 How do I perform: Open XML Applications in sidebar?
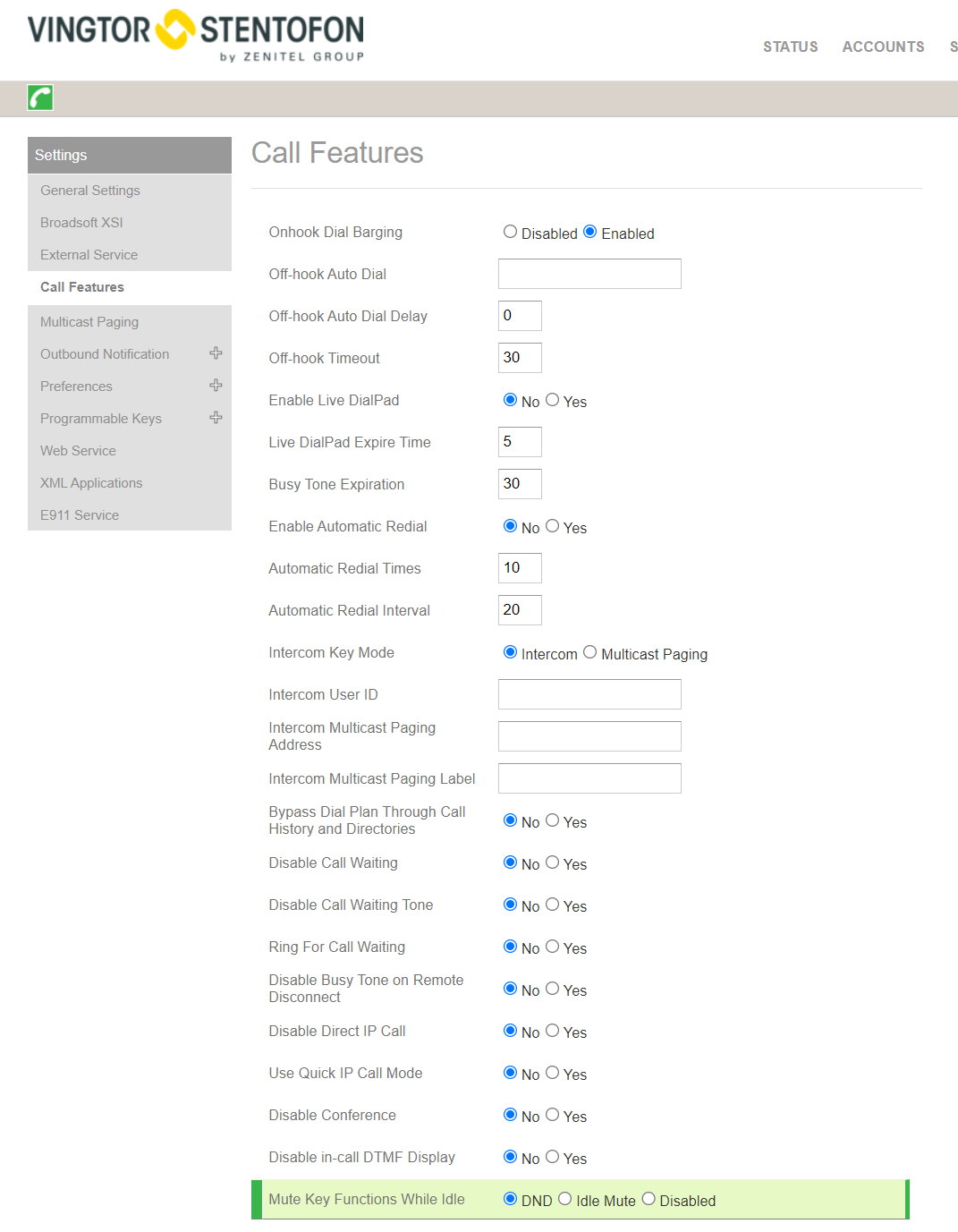pos(91,483)
